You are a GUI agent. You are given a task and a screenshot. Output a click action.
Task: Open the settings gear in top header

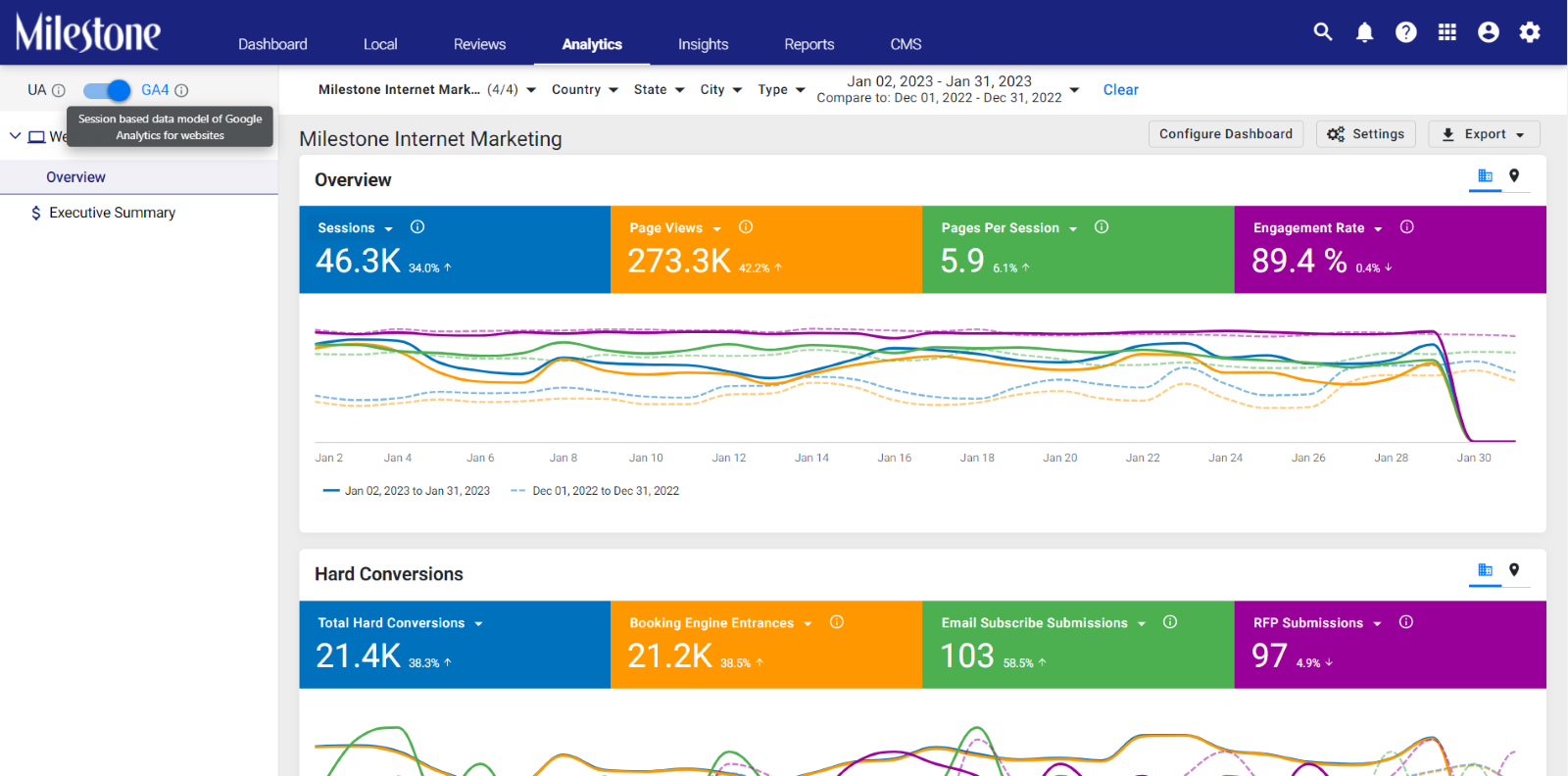click(x=1530, y=32)
